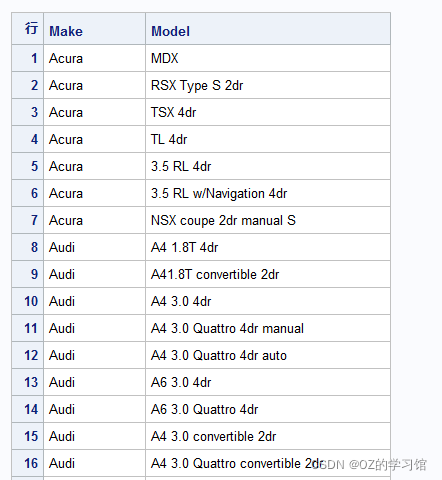
Task: Click row number 16
Action: click(x=27, y=463)
